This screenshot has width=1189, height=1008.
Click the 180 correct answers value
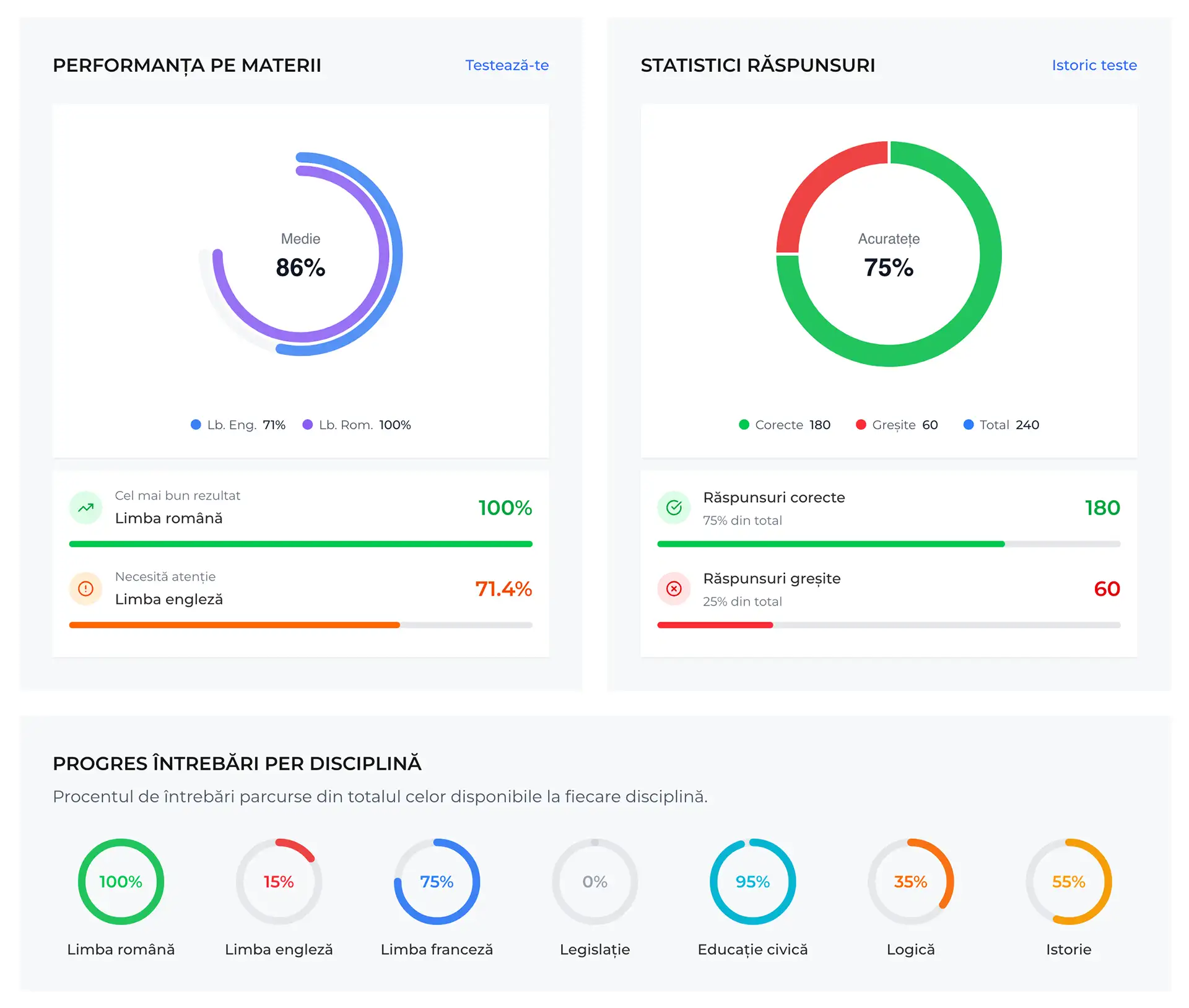click(1102, 508)
